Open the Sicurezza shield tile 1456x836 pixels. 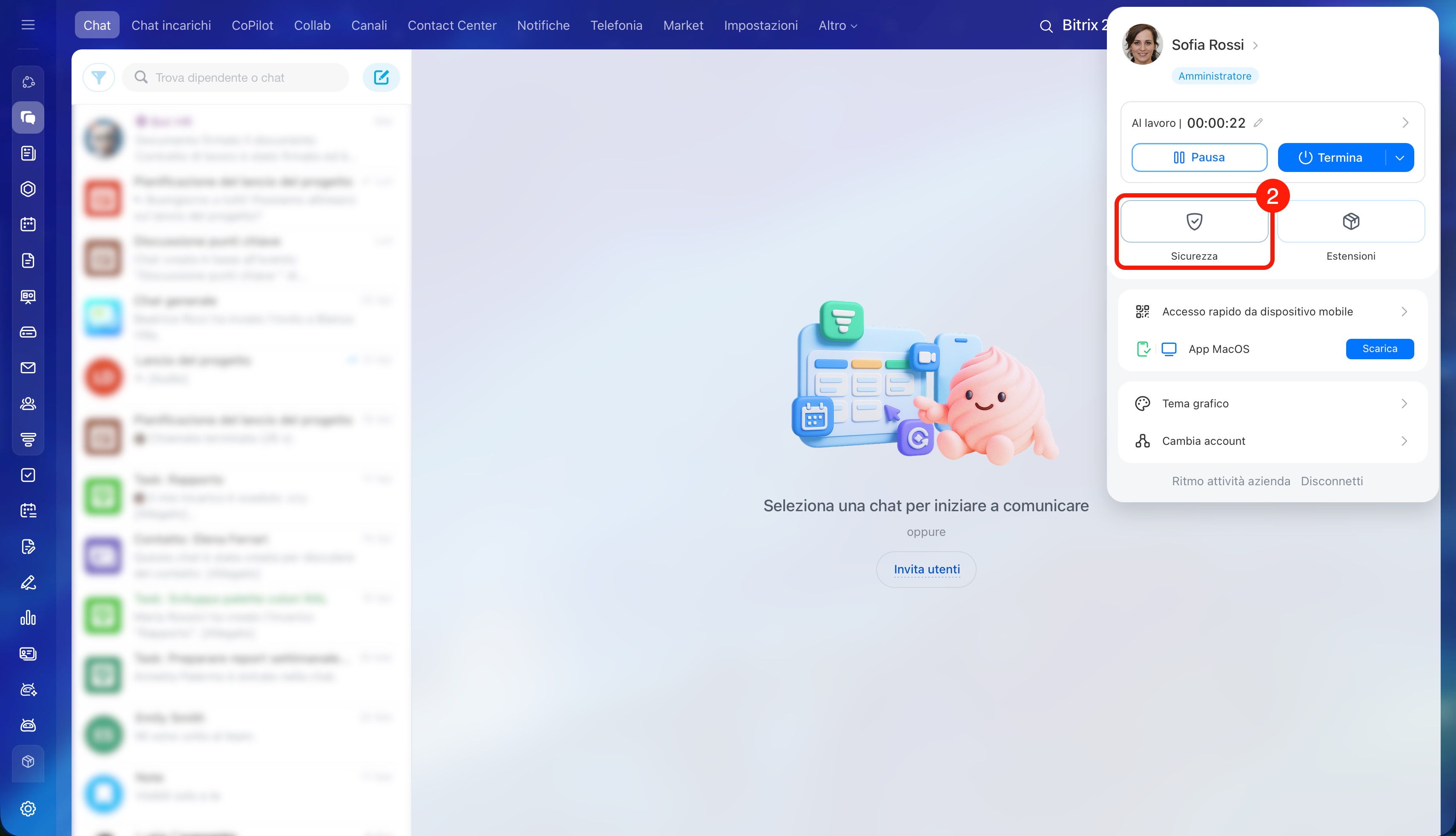(1194, 222)
